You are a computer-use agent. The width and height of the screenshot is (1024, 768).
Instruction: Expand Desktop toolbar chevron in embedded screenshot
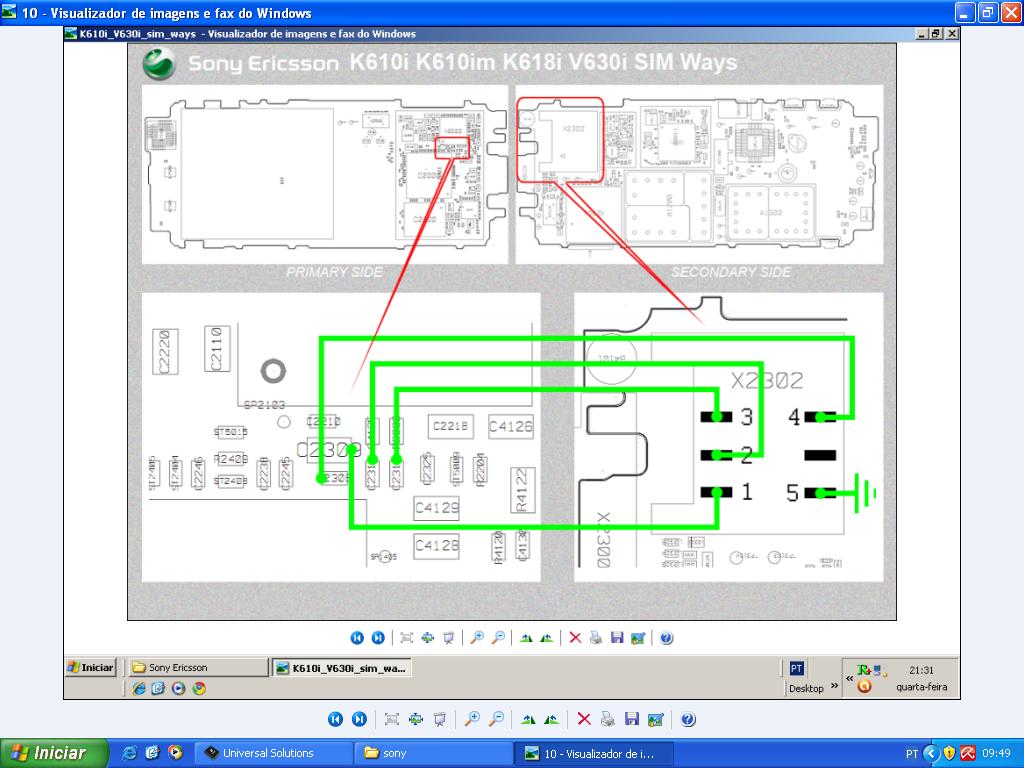834,685
